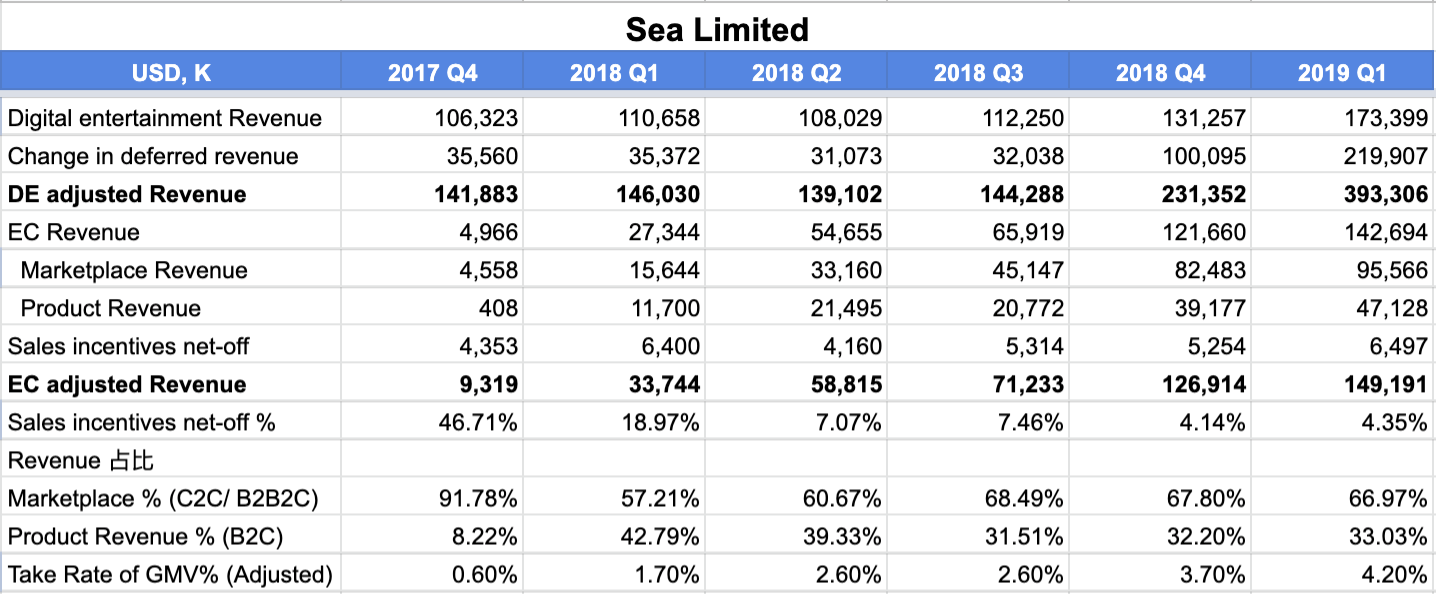Click the Revenue 占比 label cell
Screen dimensions: 1436x594
click(x=171, y=460)
